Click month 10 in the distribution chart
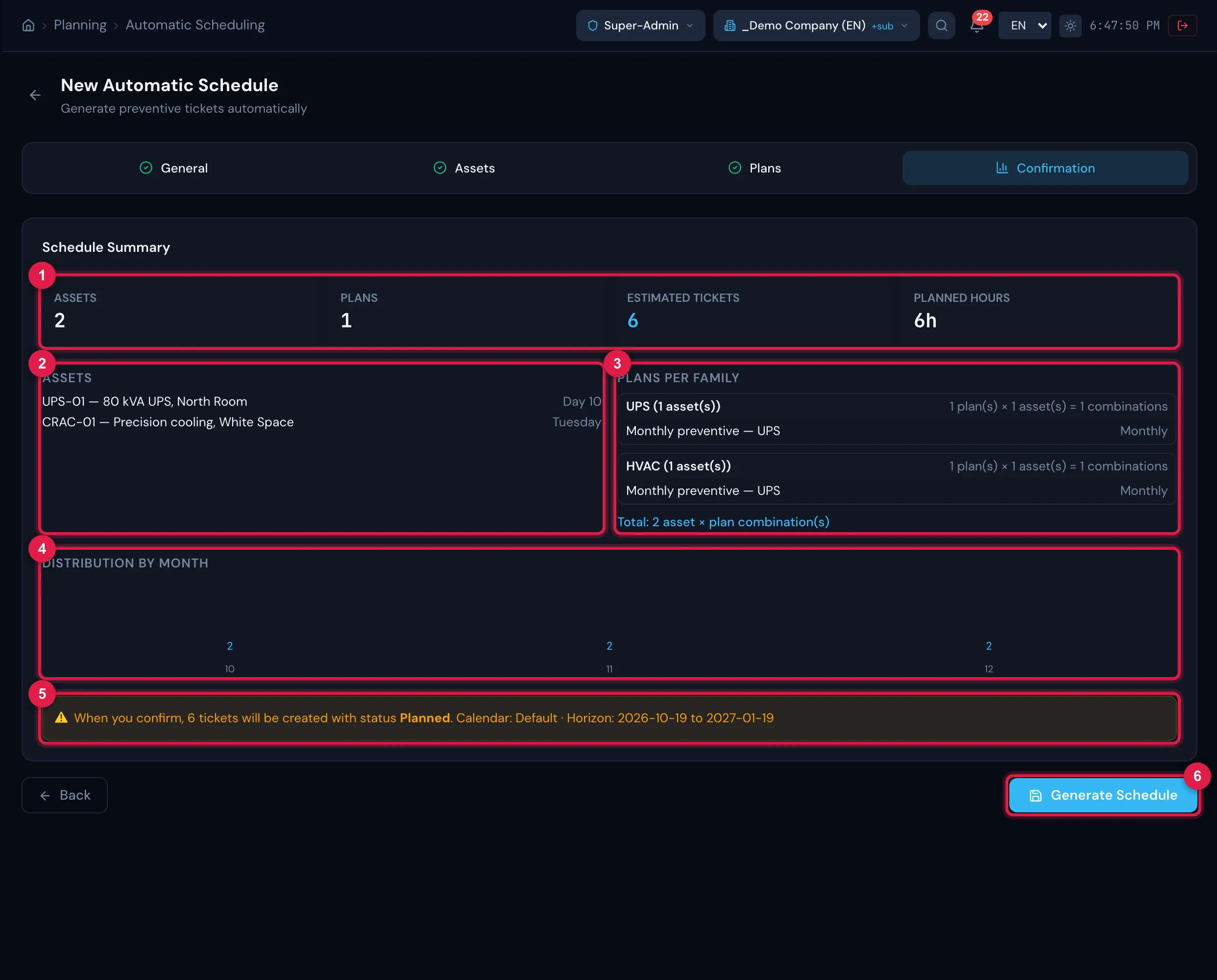 [x=230, y=669]
